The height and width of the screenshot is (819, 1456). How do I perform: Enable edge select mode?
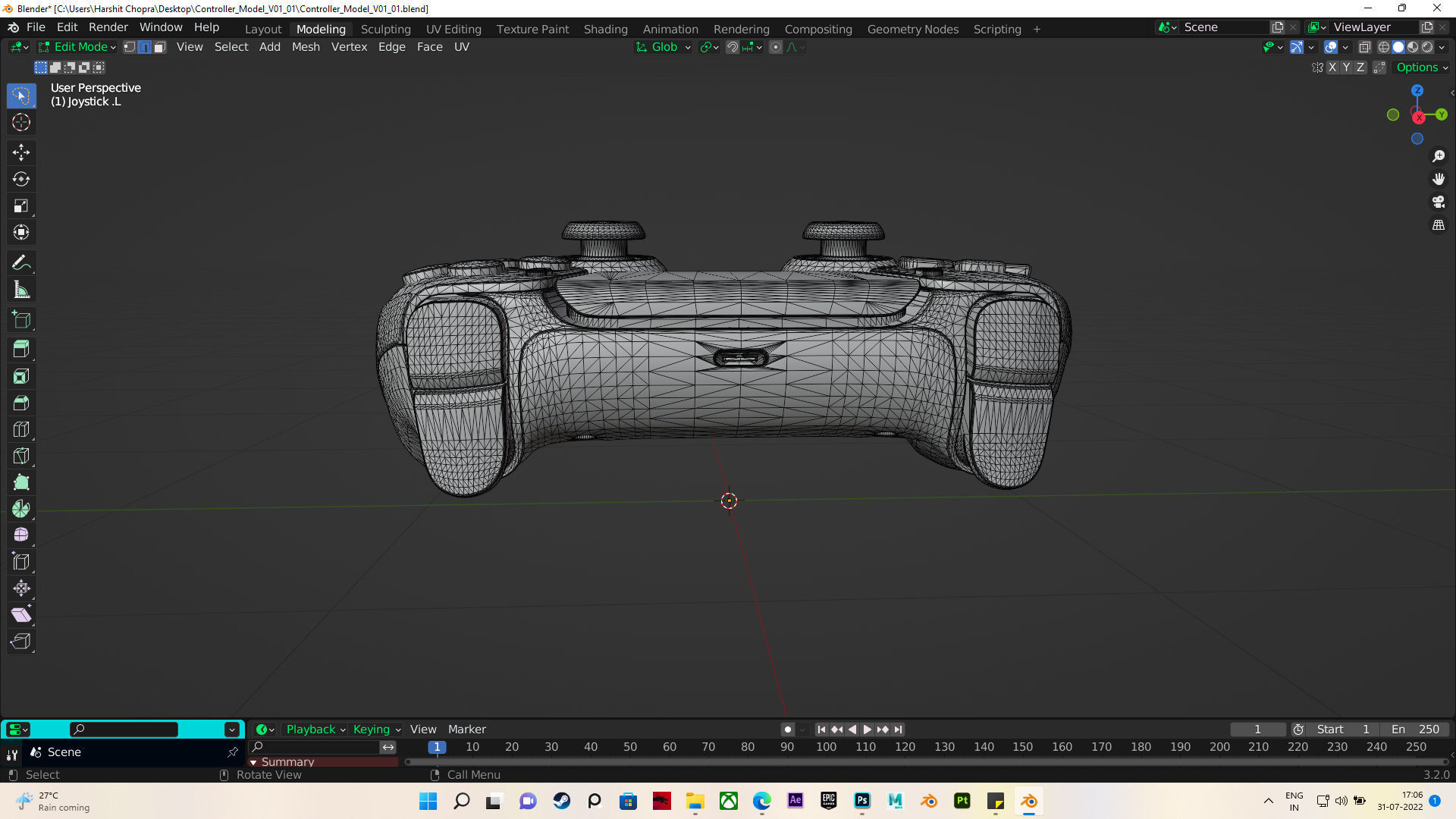coord(145,47)
